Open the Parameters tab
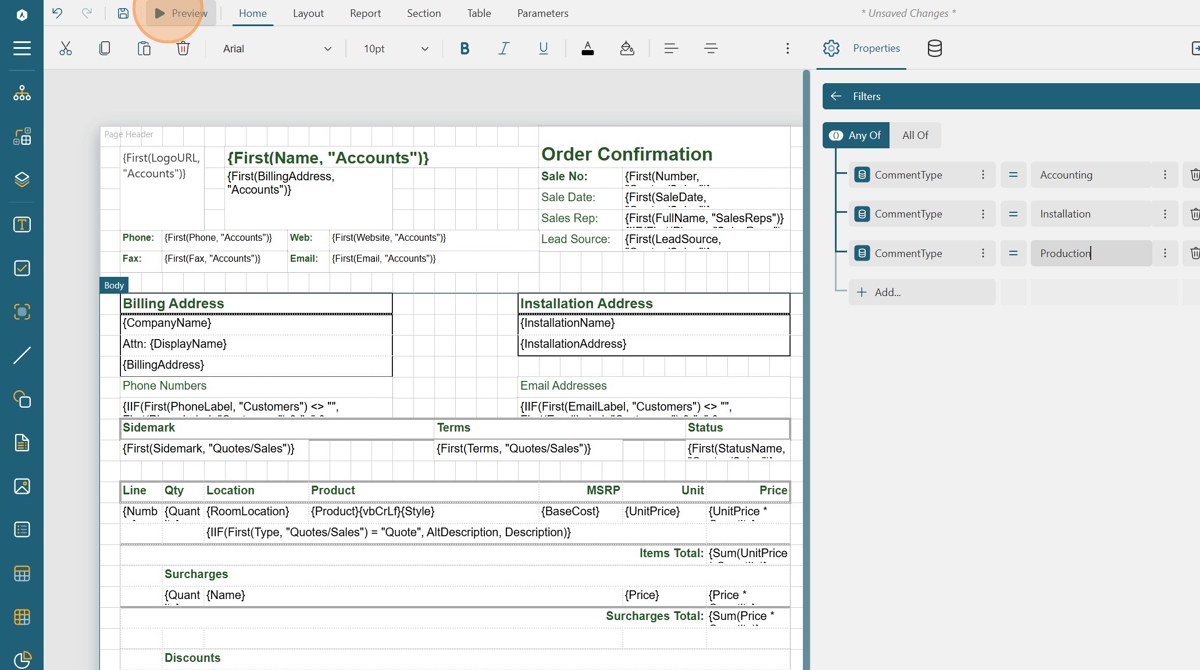The image size is (1200, 670). 542,14
